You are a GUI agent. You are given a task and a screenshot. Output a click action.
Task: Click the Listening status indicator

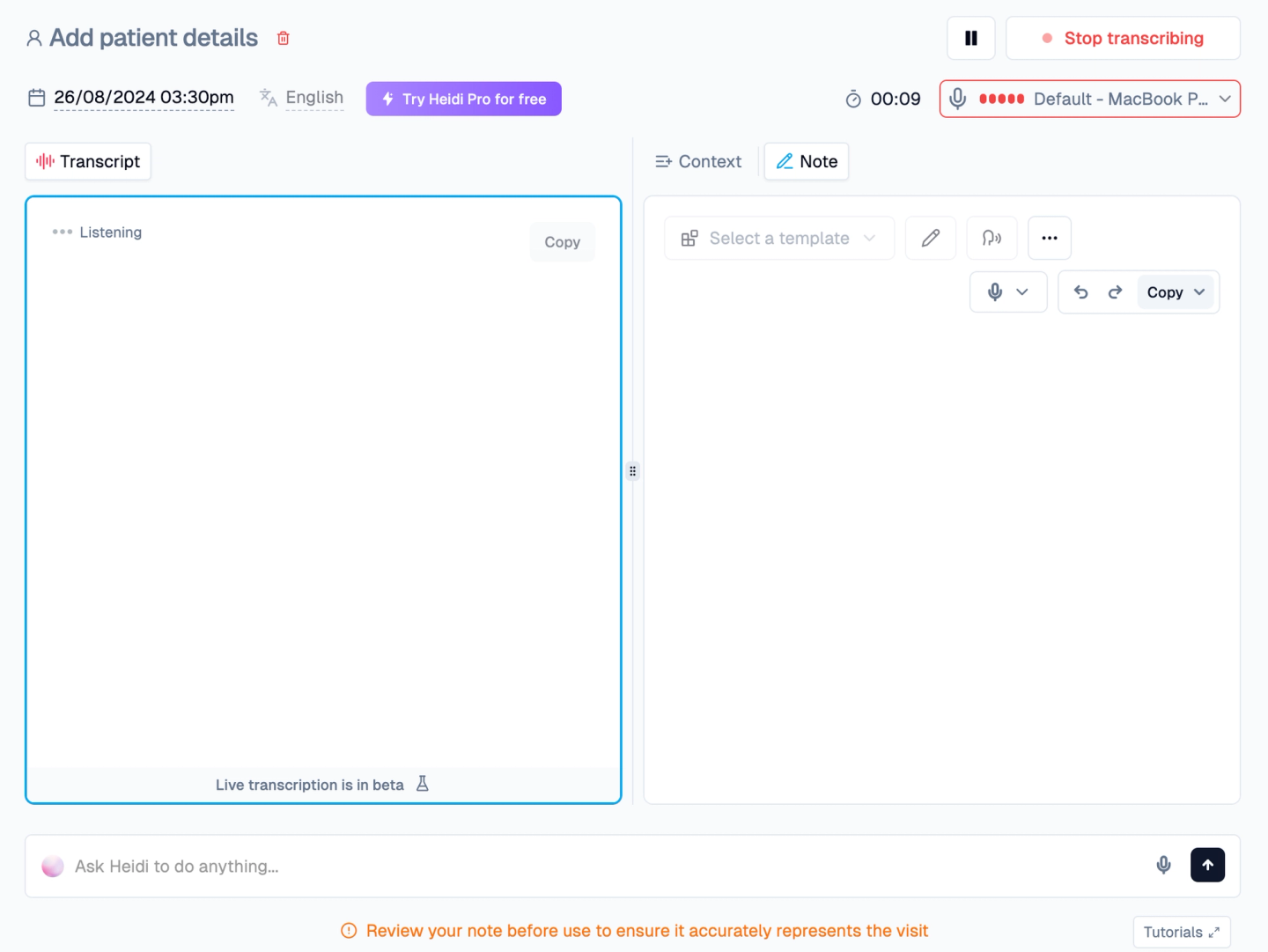(x=97, y=232)
